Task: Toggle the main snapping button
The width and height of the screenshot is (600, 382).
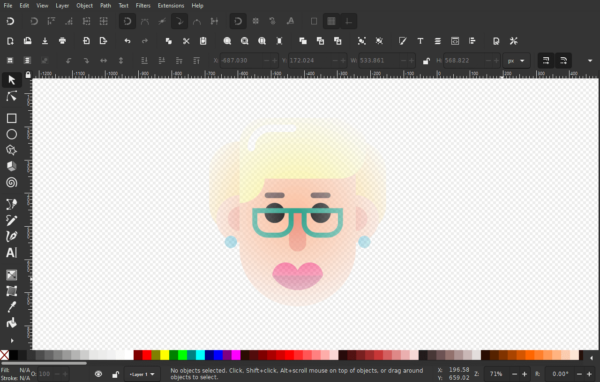Action: point(10,21)
